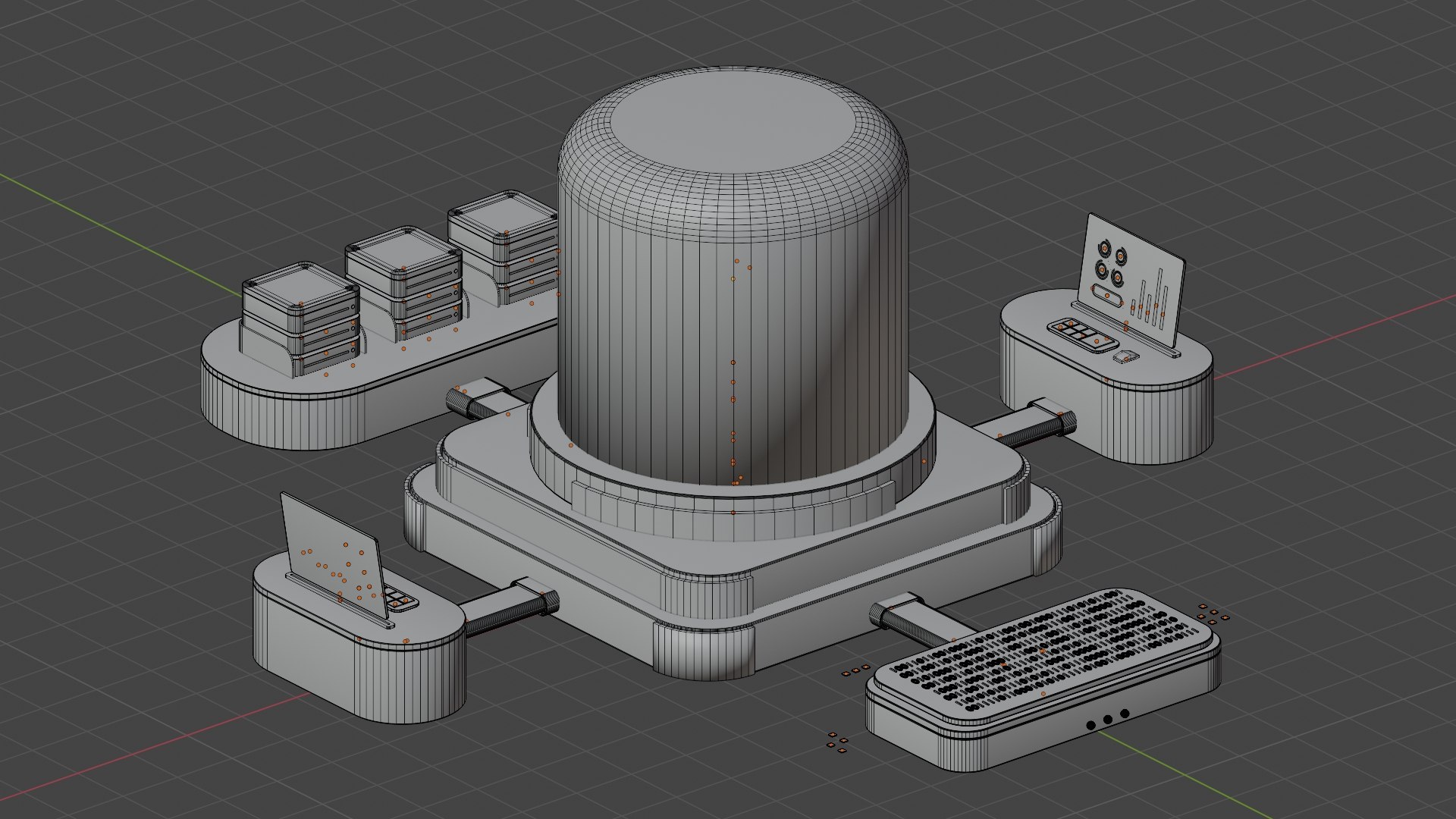Click the middle of three black dots on the platform's side
Image resolution: width=1456 pixels, height=819 pixels.
[x=1108, y=719]
